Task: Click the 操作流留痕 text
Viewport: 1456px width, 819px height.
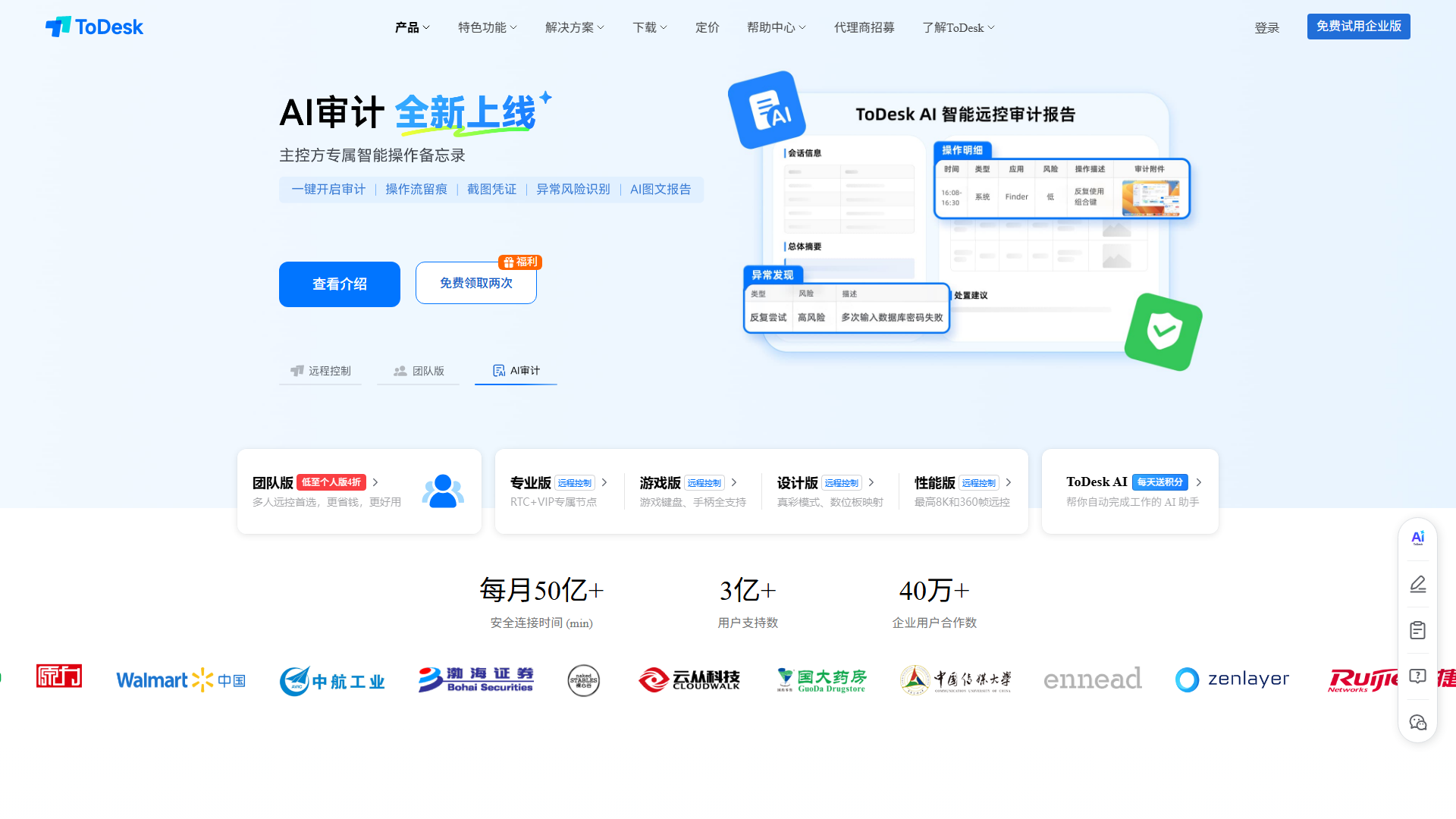Action: click(x=416, y=190)
